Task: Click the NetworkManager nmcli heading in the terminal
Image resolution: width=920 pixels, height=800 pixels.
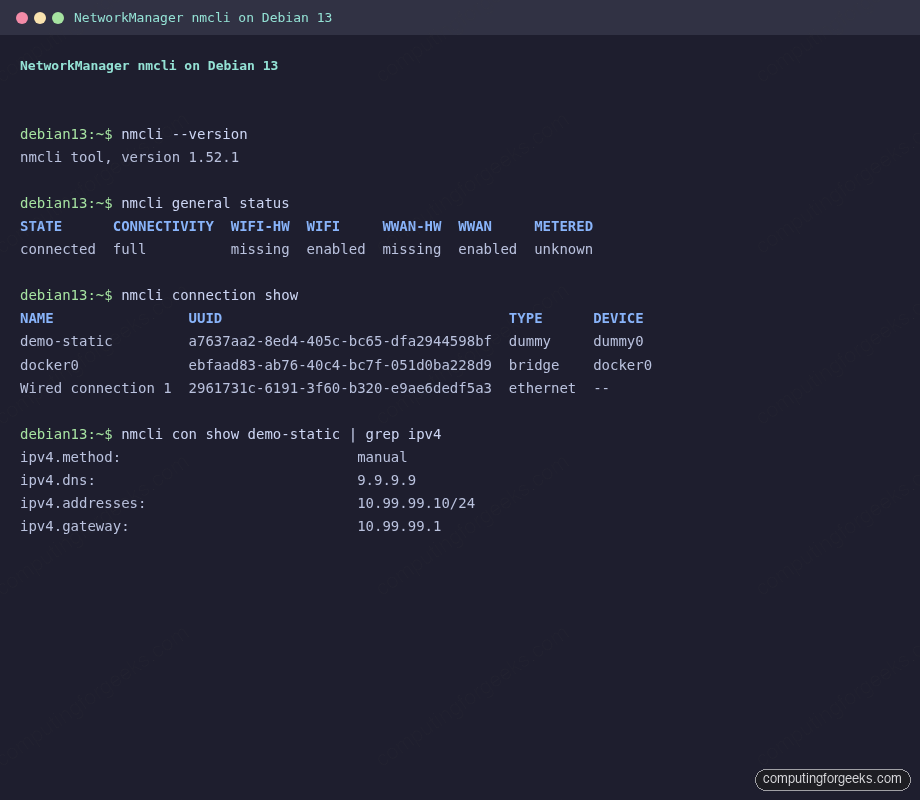Action: click(x=148, y=65)
